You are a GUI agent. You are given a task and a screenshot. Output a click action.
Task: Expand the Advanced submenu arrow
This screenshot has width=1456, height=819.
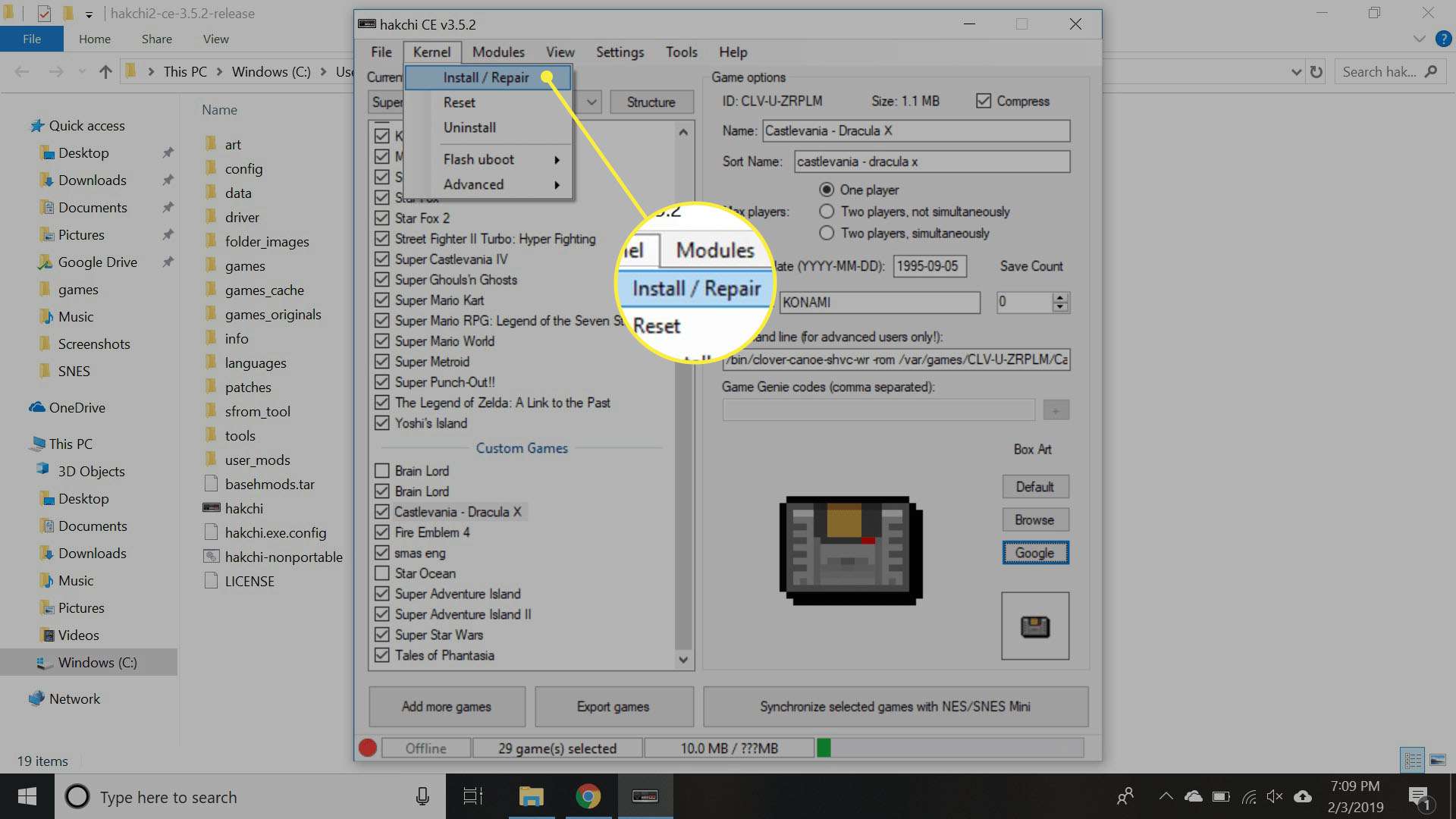point(556,184)
